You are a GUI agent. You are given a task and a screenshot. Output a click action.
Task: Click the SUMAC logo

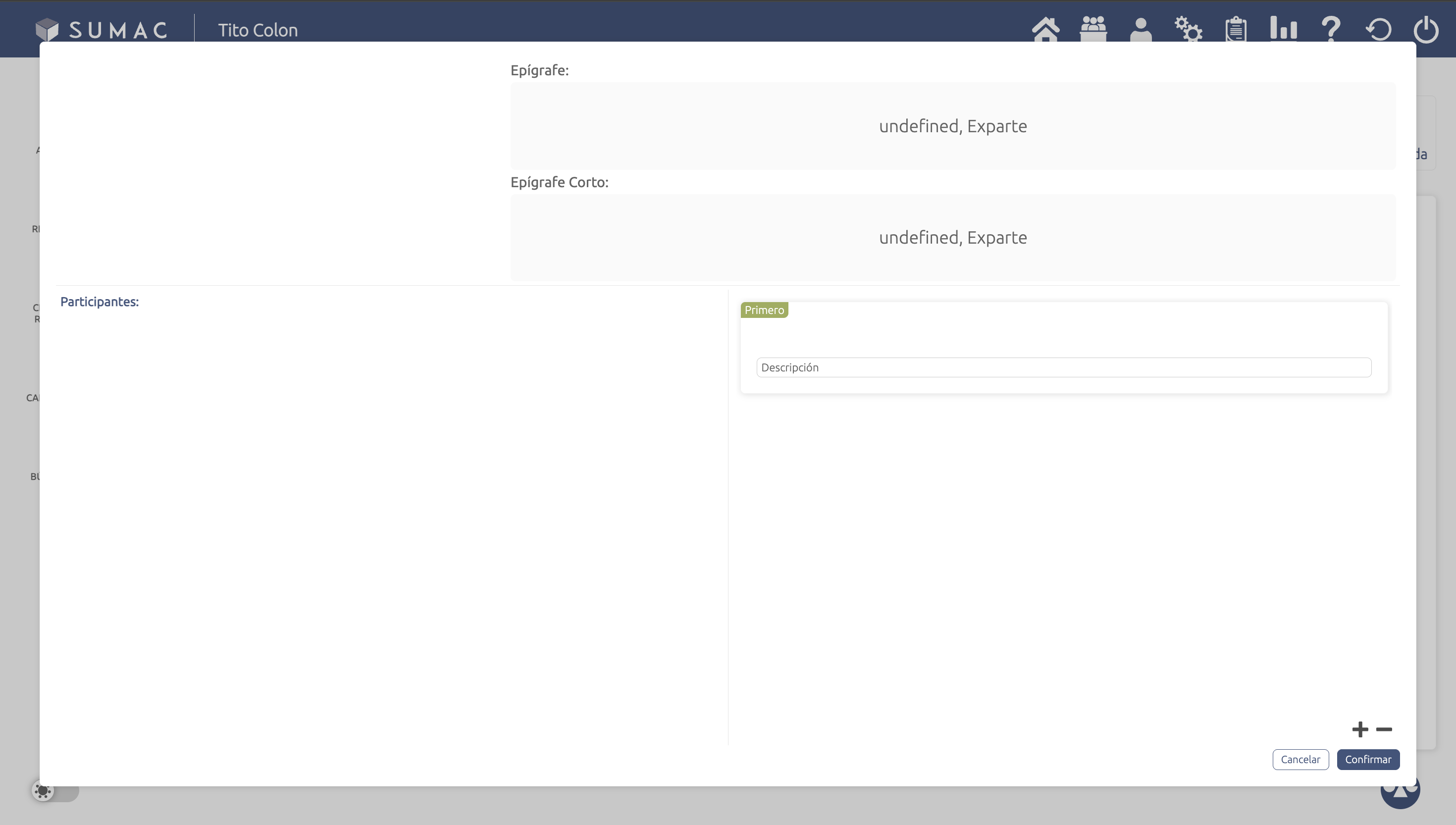[x=102, y=30]
